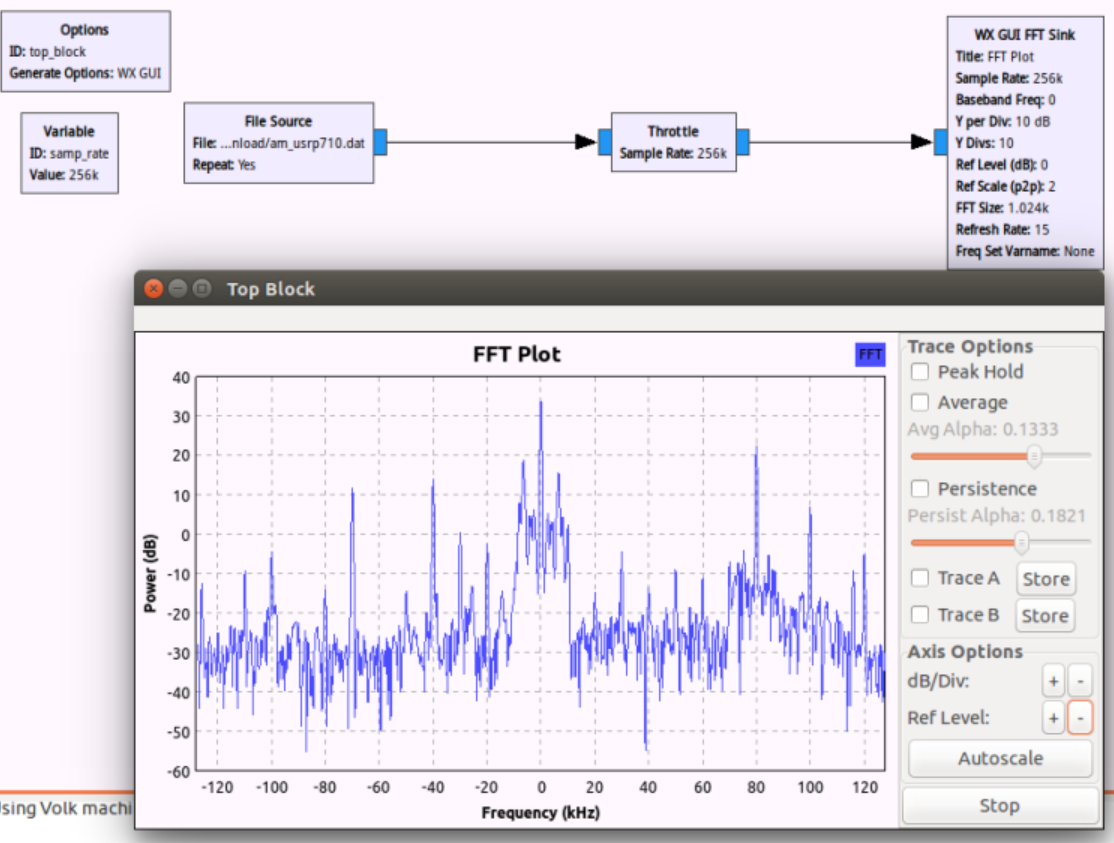Increase dB/Div with the plus button

tap(1053, 682)
